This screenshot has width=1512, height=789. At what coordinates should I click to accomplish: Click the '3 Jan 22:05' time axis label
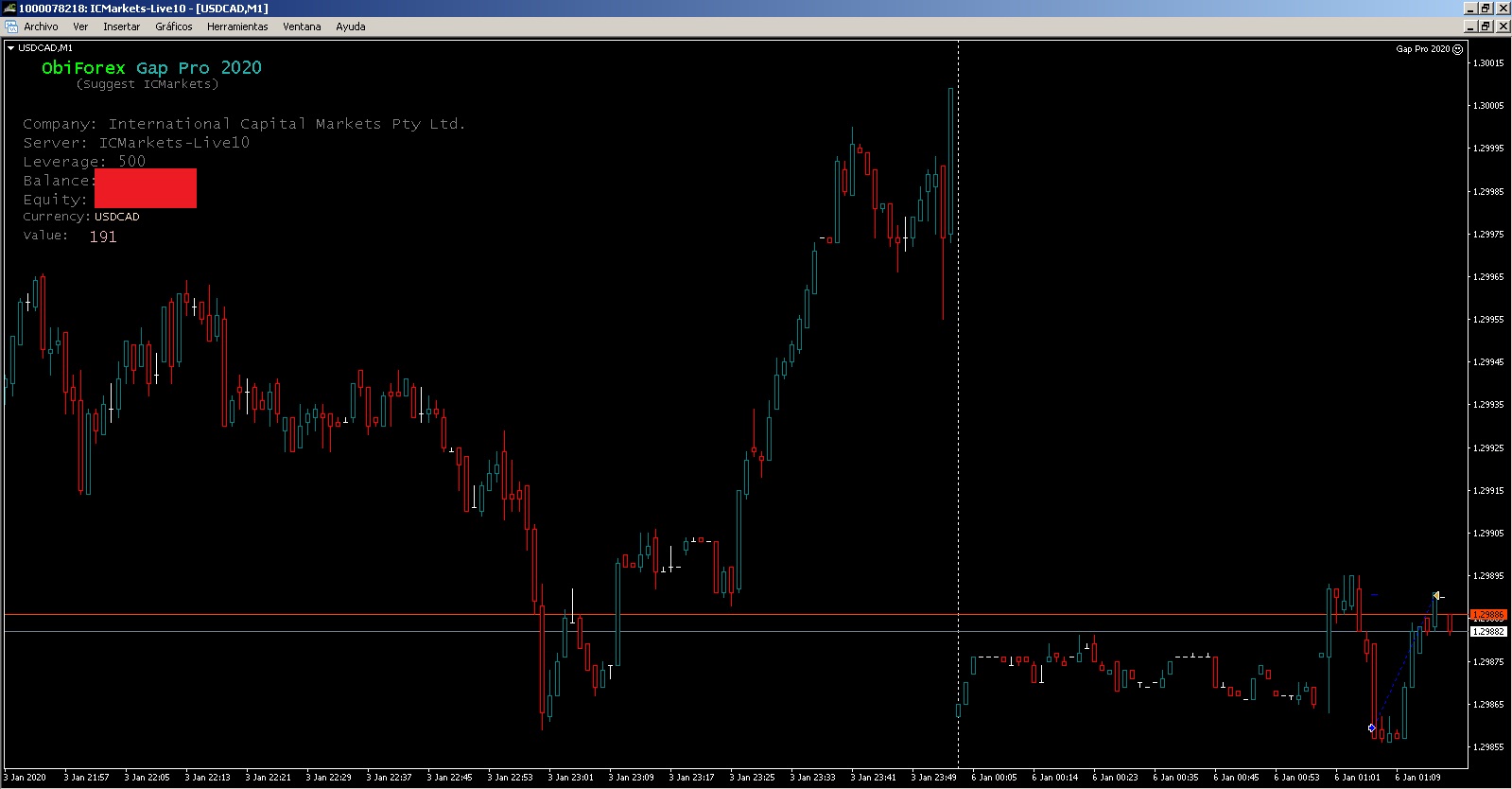(147, 778)
